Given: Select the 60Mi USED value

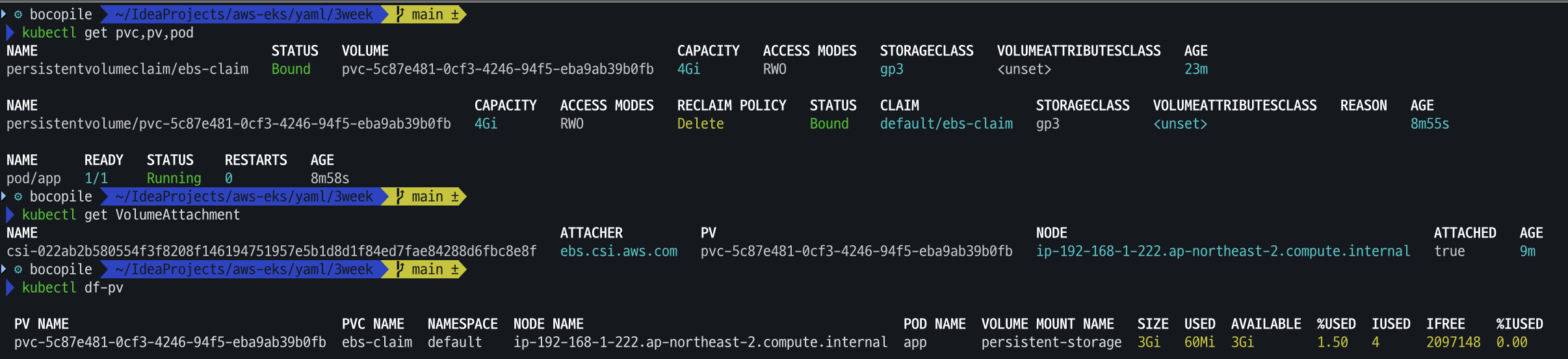Looking at the screenshot, I should pyautogui.click(x=1199, y=342).
